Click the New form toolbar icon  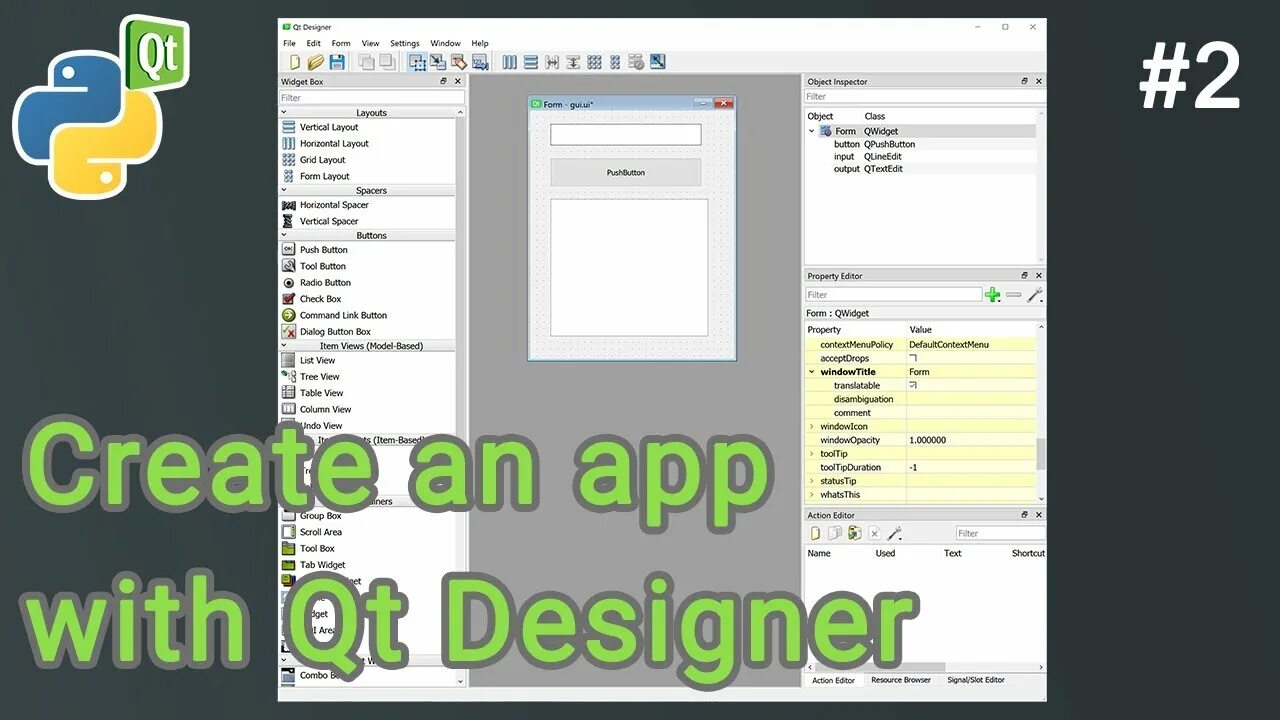coord(295,62)
